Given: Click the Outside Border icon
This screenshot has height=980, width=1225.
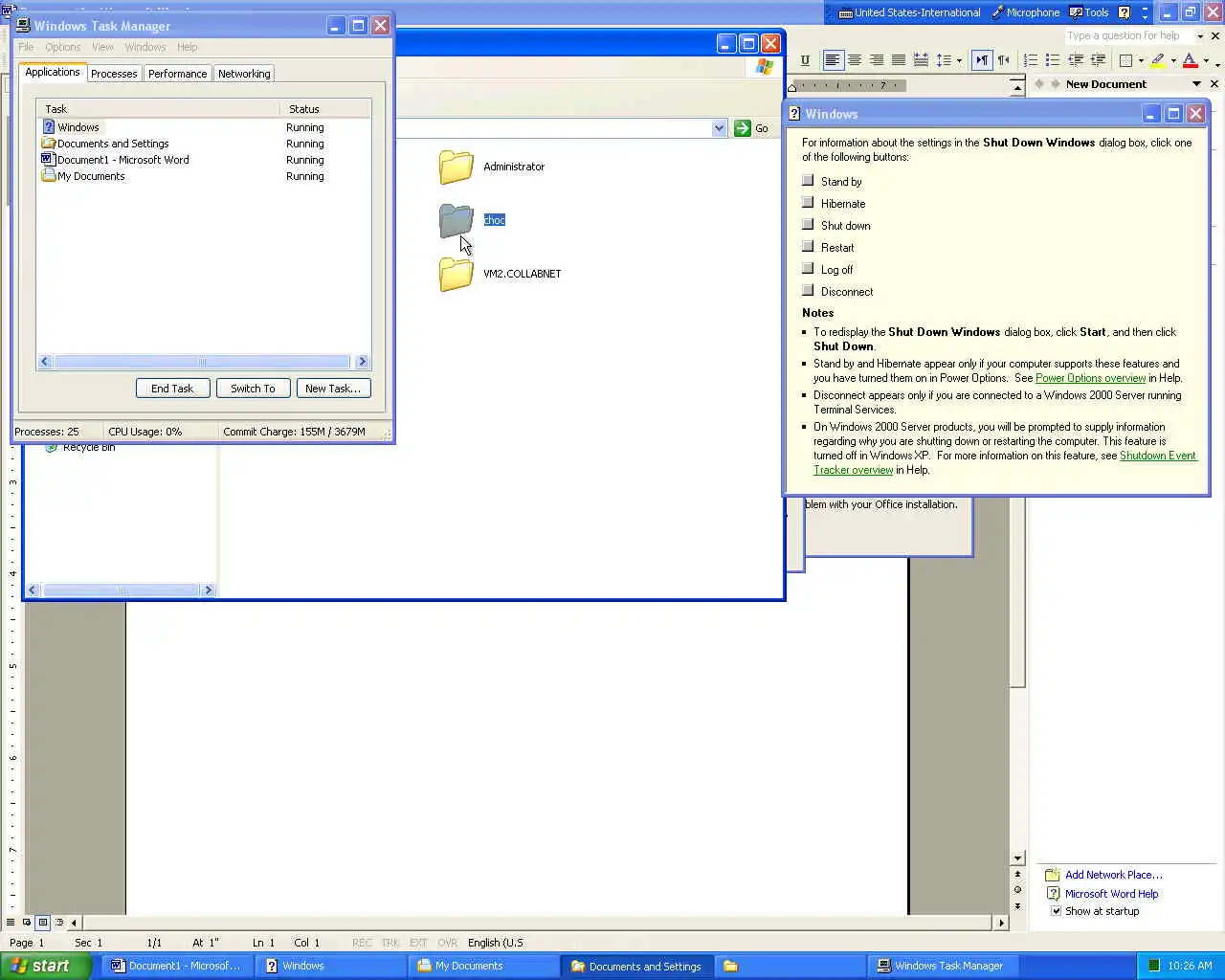Looking at the screenshot, I should 1126,60.
